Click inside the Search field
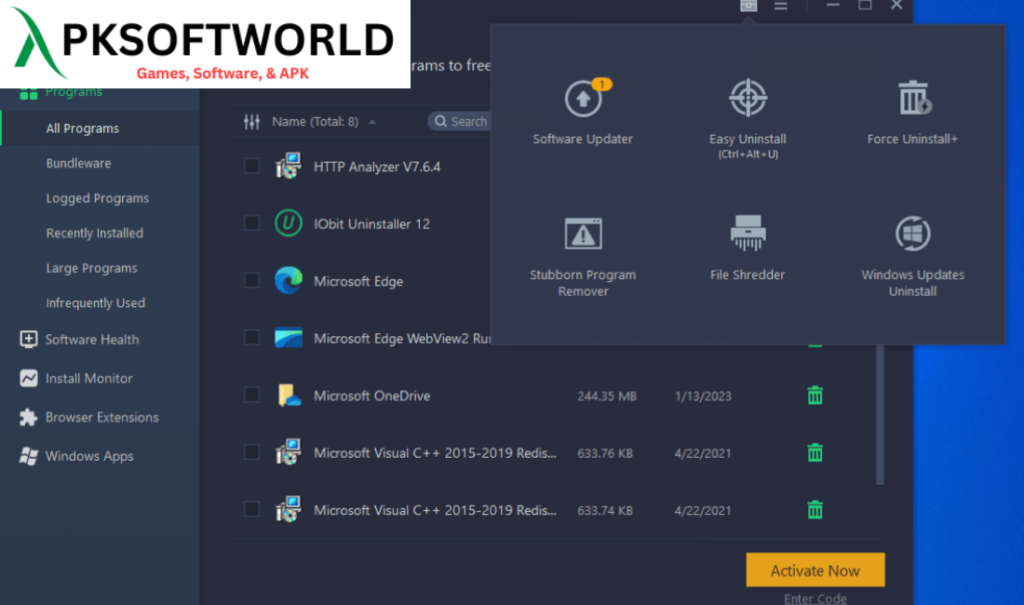Image resolution: width=1024 pixels, height=605 pixels. [460, 122]
